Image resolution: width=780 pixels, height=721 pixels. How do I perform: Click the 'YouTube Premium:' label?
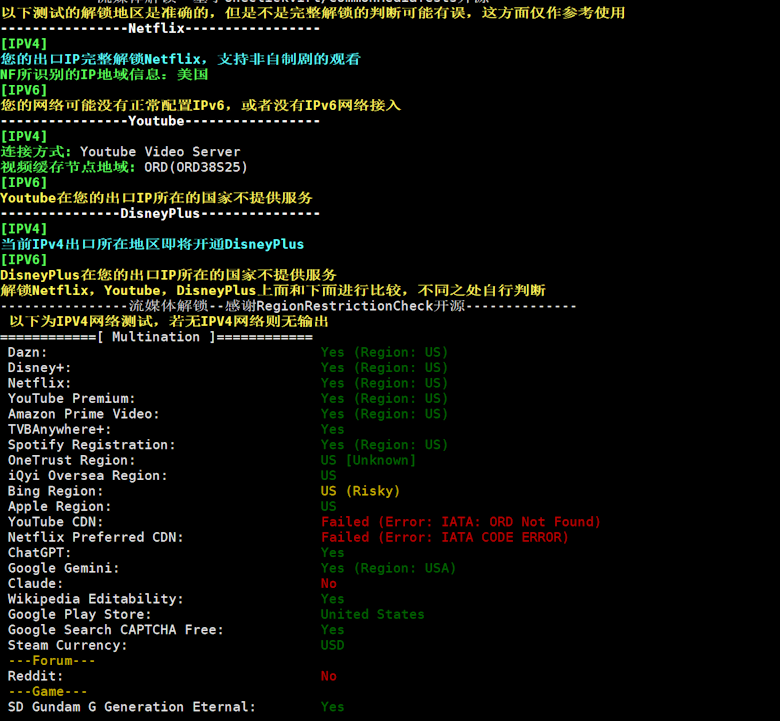pyautogui.click(x=71, y=398)
